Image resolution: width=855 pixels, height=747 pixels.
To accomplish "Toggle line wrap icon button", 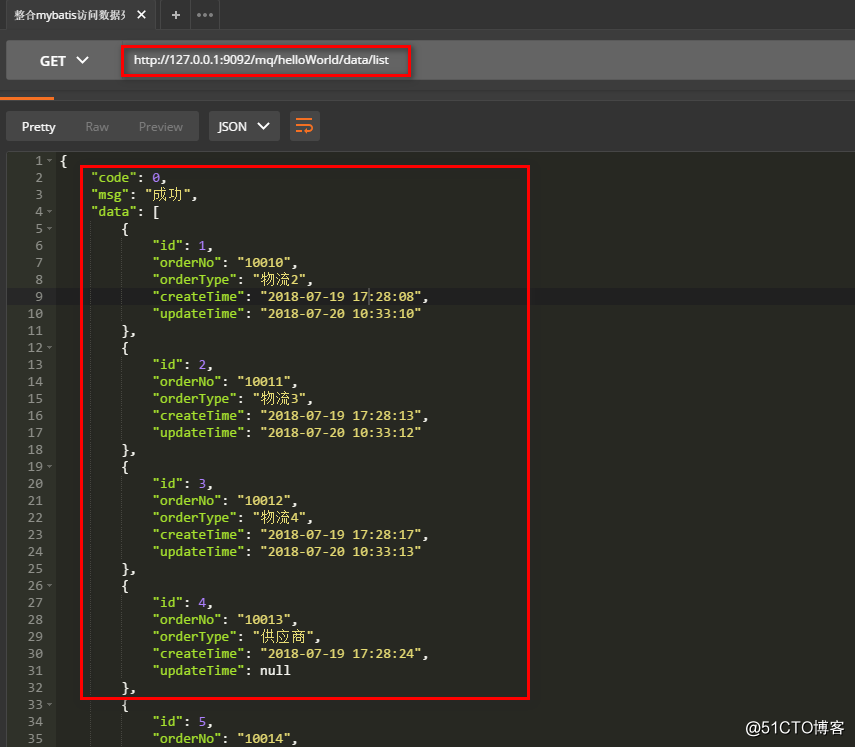I will click(x=304, y=126).
